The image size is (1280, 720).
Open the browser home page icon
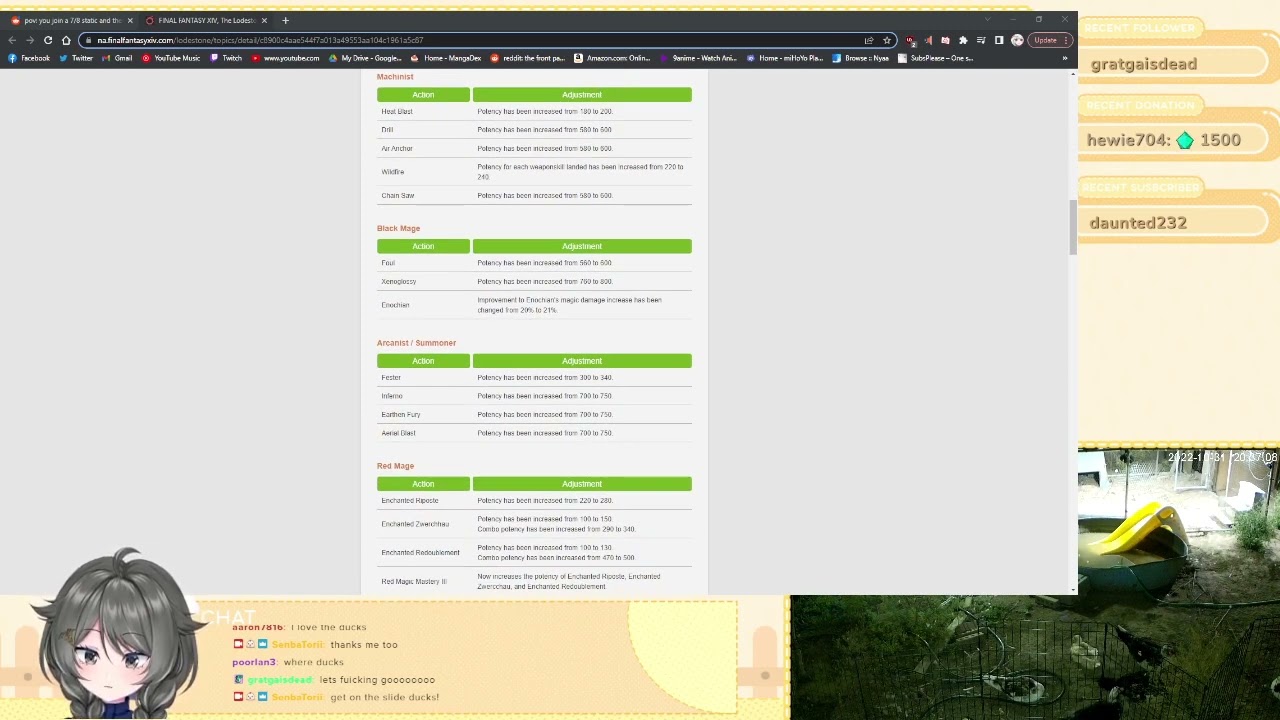point(66,40)
